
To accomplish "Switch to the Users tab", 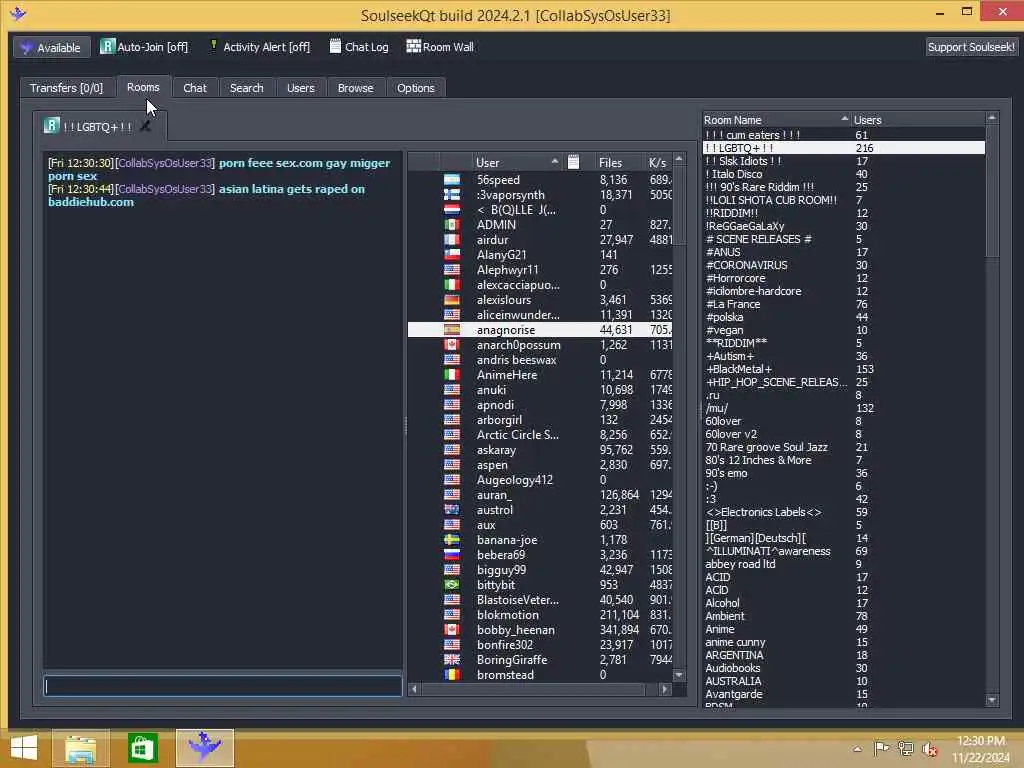I will click(300, 88).
